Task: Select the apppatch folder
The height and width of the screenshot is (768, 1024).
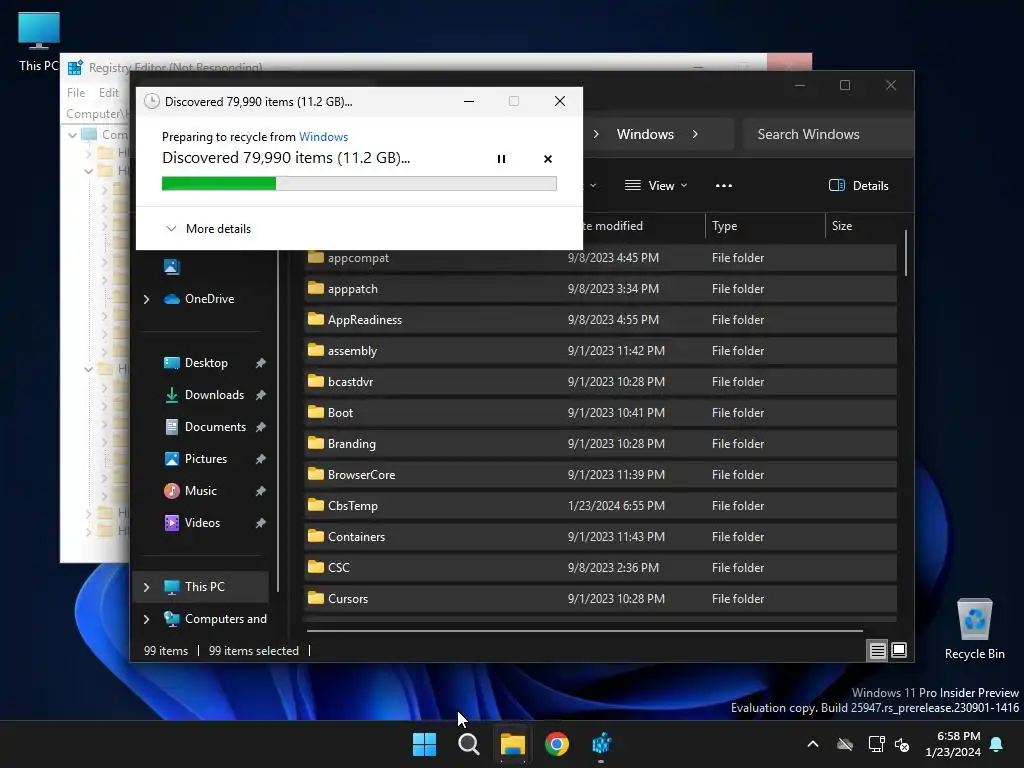Action: 600,289
